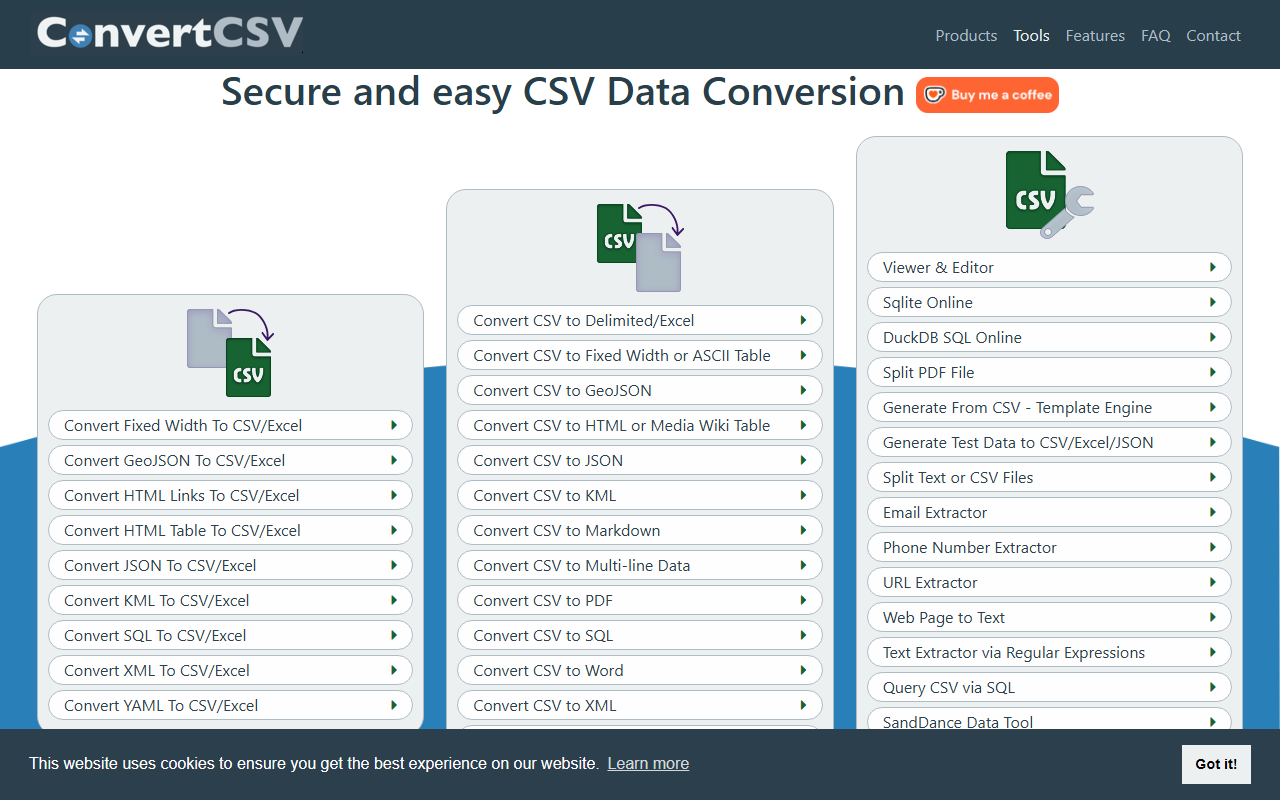This screenshot has height=800, width=1280.
Task: Click arrow on Convert CSV to PDF
Action: click(803, 600)
